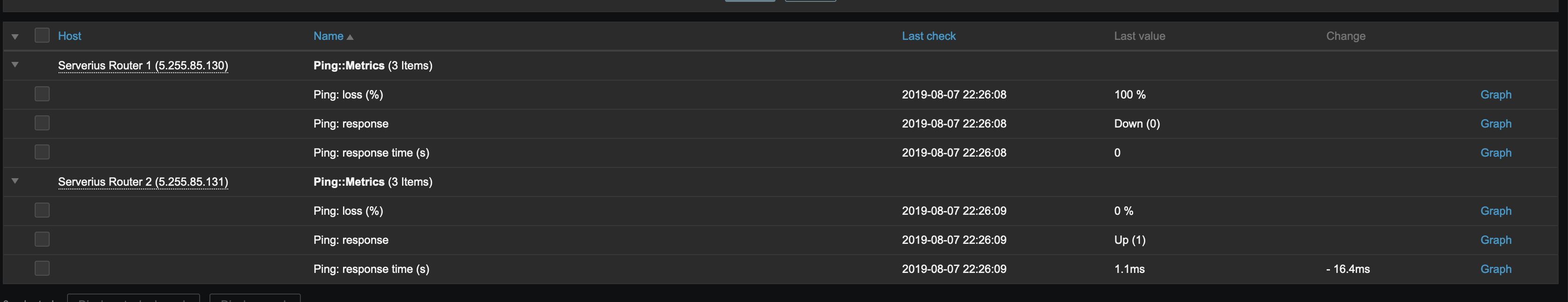This screenshot has width=1568, height=302.
Task: Select Router 1 Ping: response time checkbox
Action: click(x=42, y=151)
